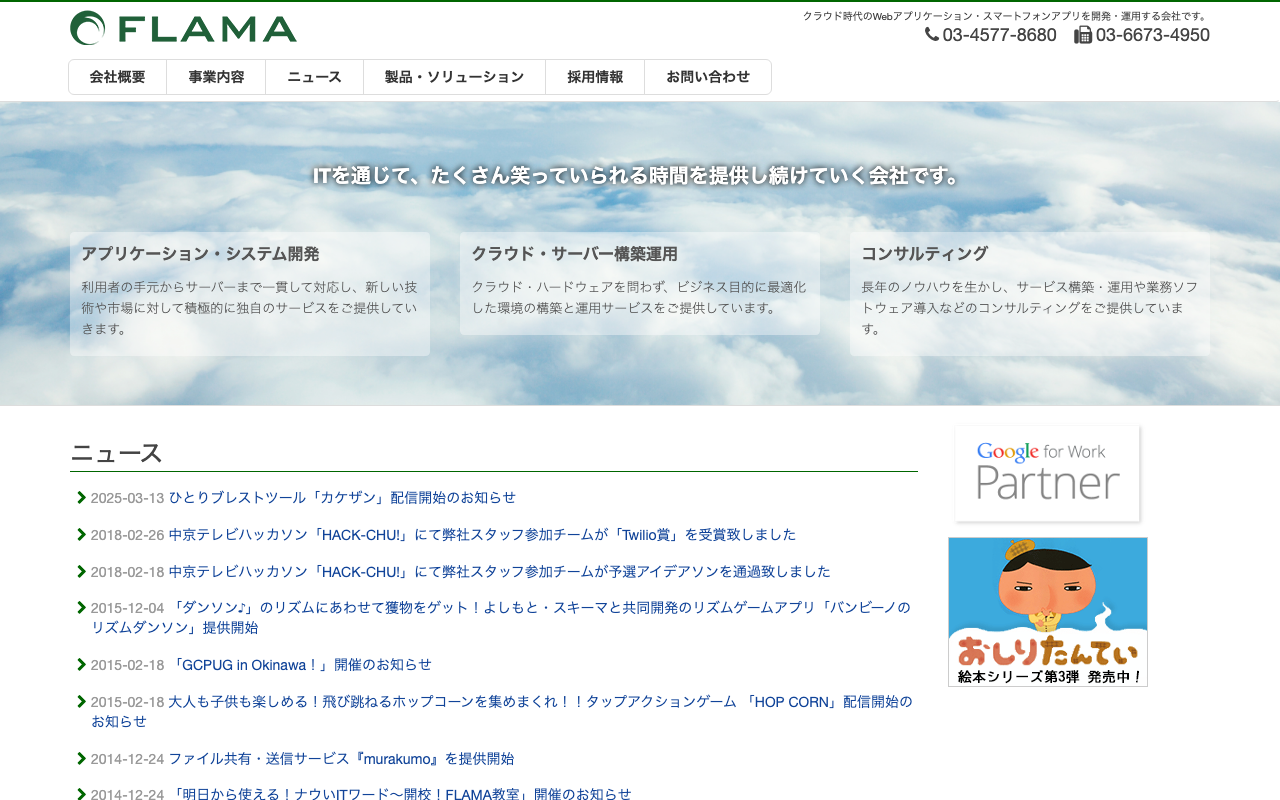This screenshot has width=1280, height=800.
Task: Click the date 2015-12-04
Action: 127,608
